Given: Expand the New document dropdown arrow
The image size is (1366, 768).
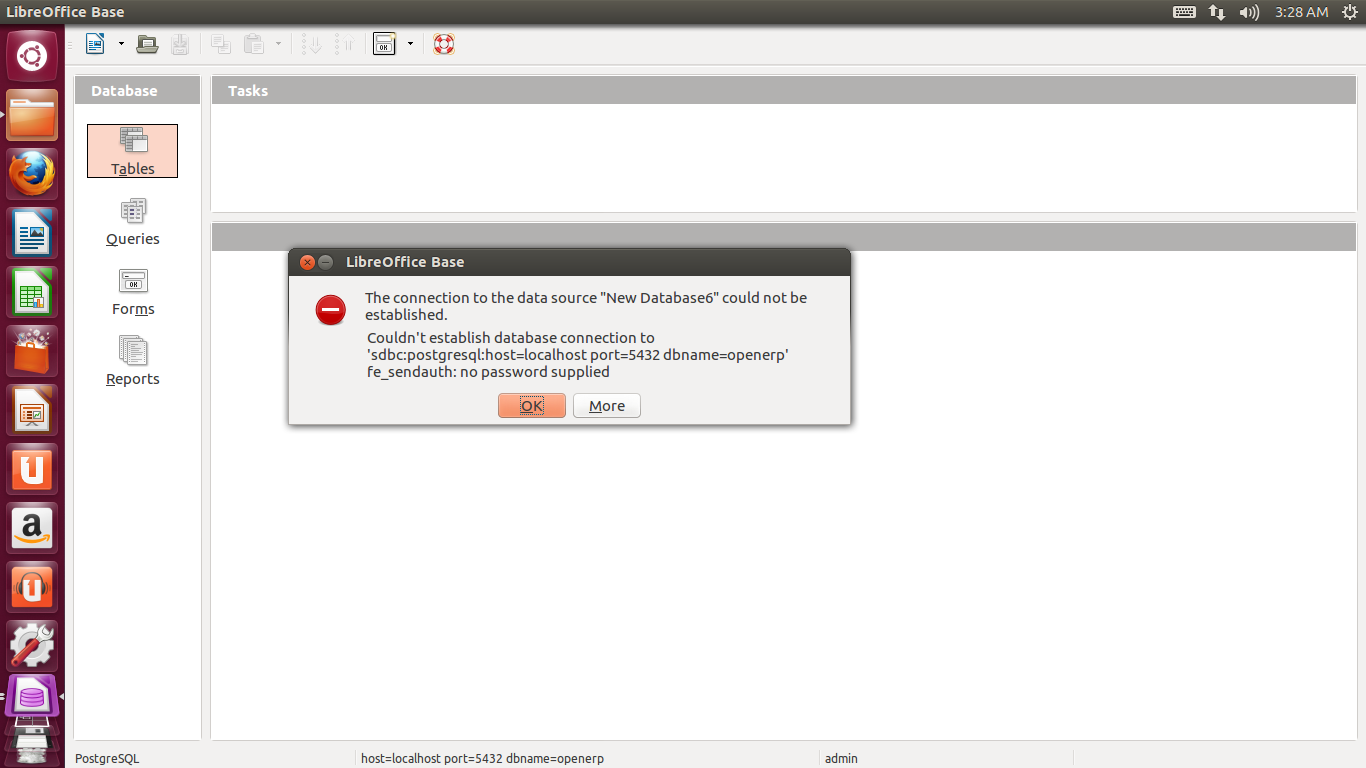Looking at the screenshot, I should tap(121, 44).
